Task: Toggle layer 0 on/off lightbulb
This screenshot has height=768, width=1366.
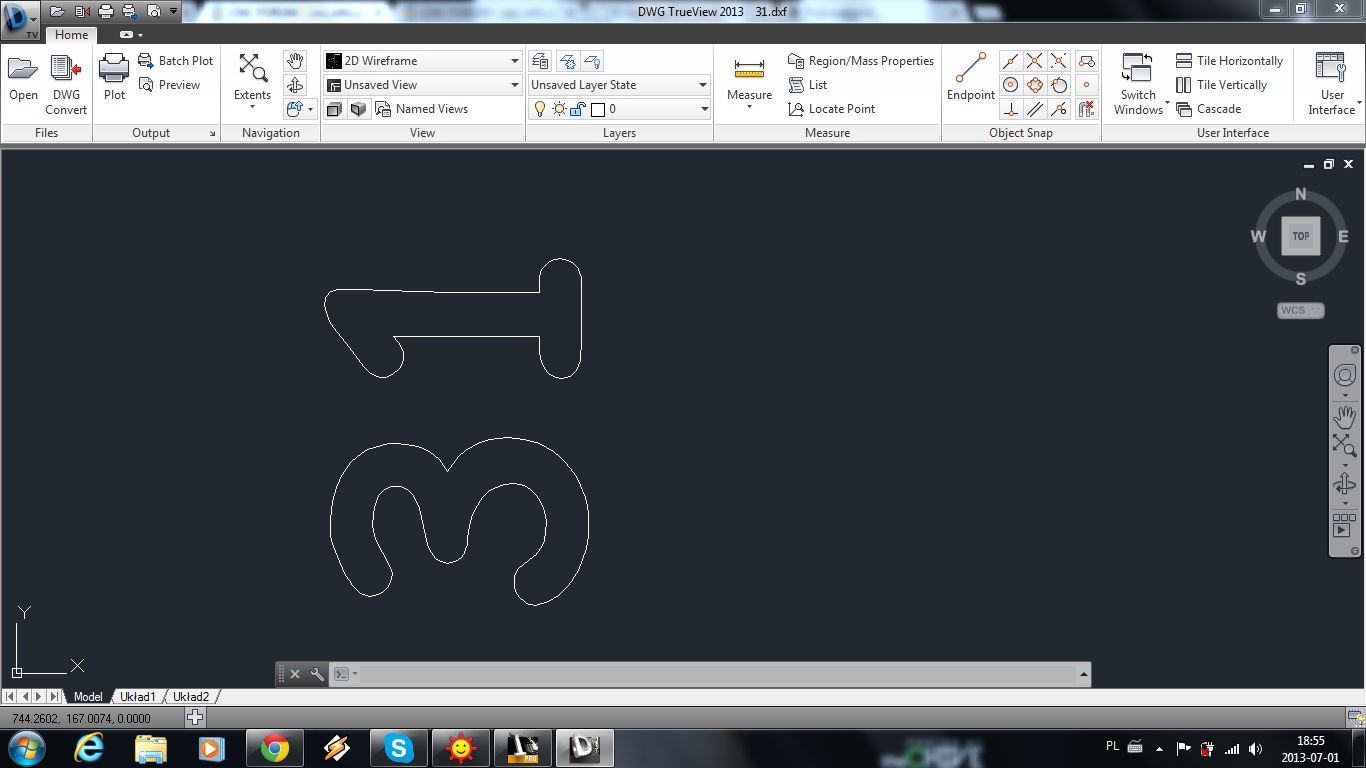Action: [540, 109]
